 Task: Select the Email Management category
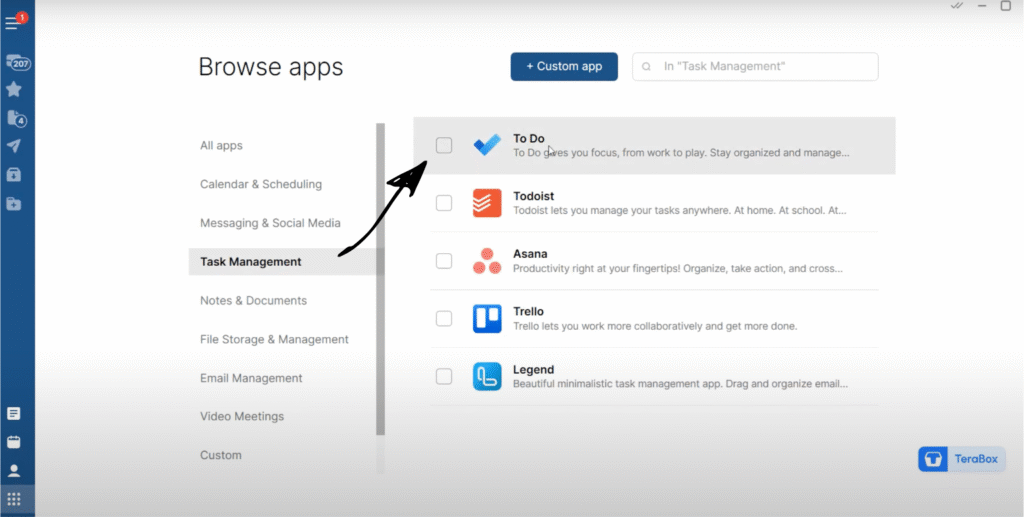[x=251, y=378]
